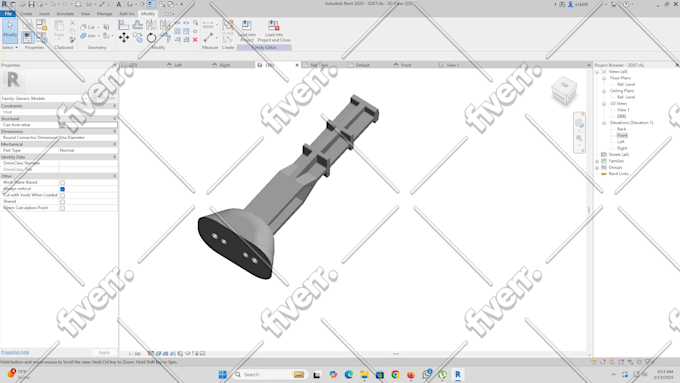
Task: Click the Join geometry icon
Action: point(83,36)
